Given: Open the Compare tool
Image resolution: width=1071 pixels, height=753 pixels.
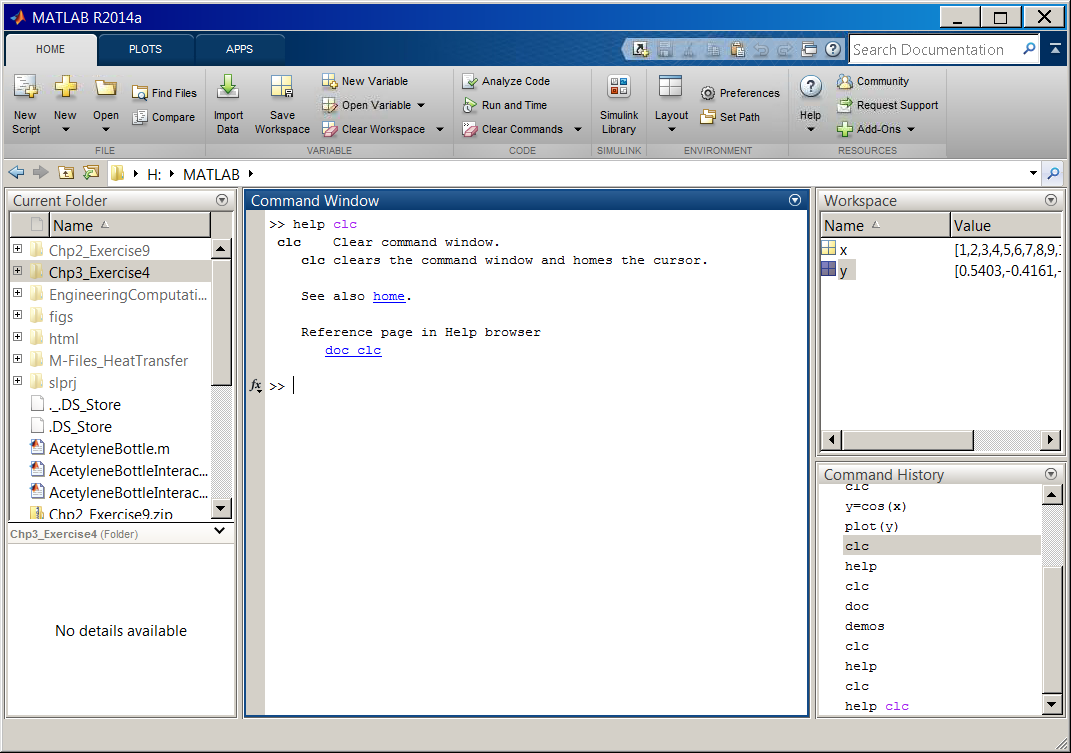Looking at the screenshot, I should 164,117.
